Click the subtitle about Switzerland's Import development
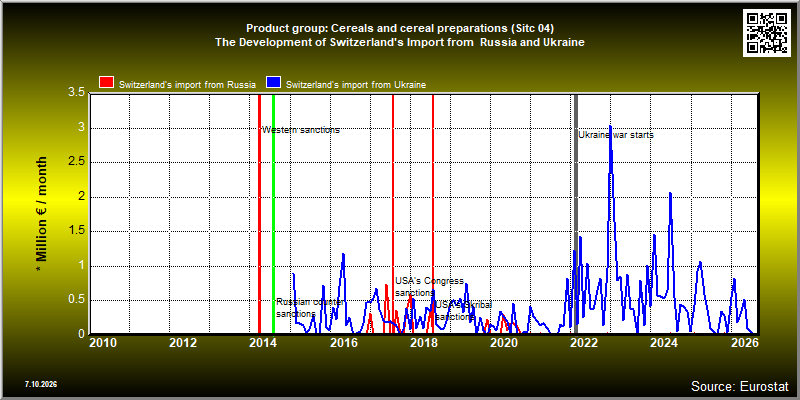800x400 pixels. click(x=400, y=42)
